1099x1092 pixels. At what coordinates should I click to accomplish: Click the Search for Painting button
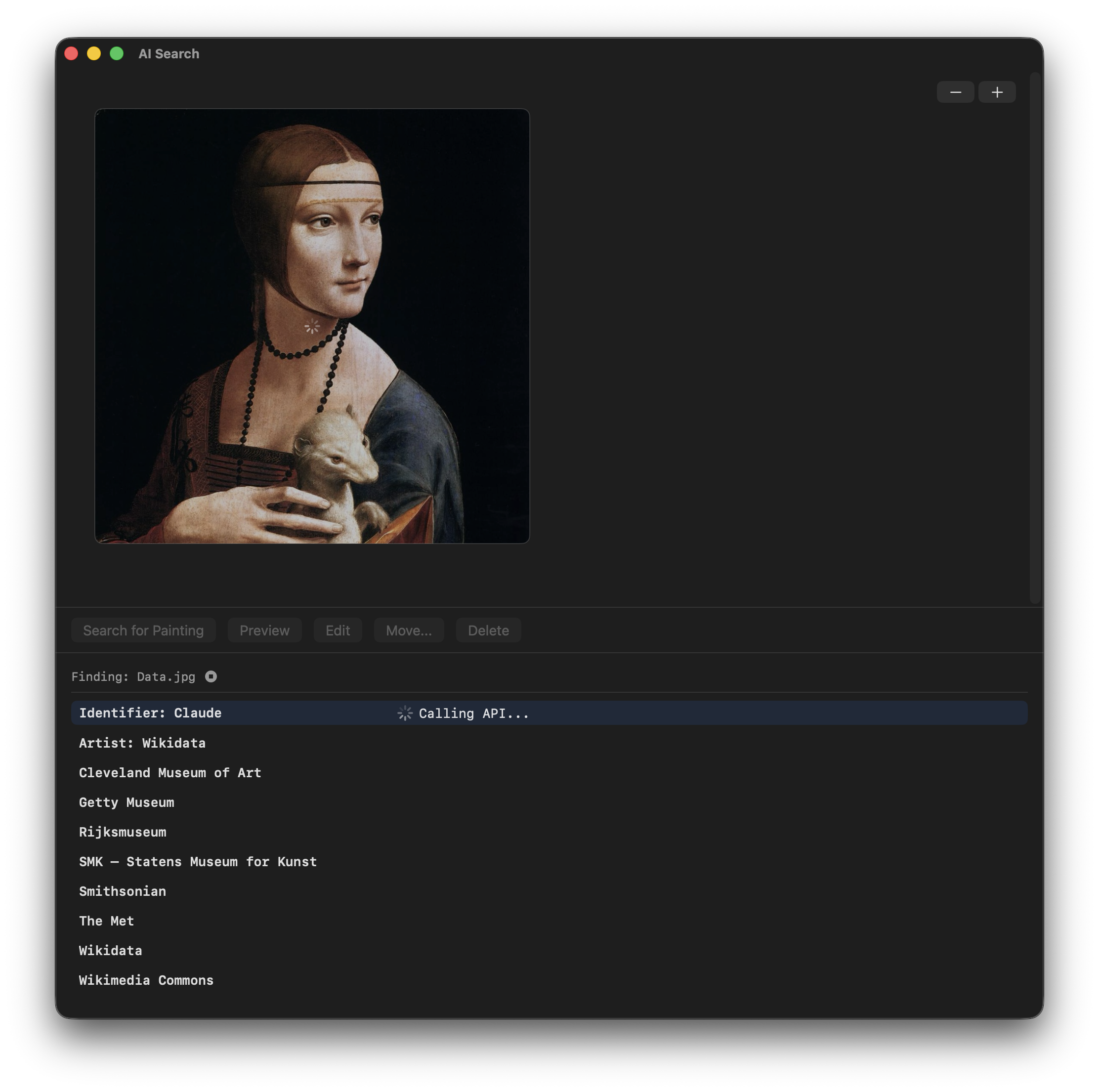click(143, 630)
